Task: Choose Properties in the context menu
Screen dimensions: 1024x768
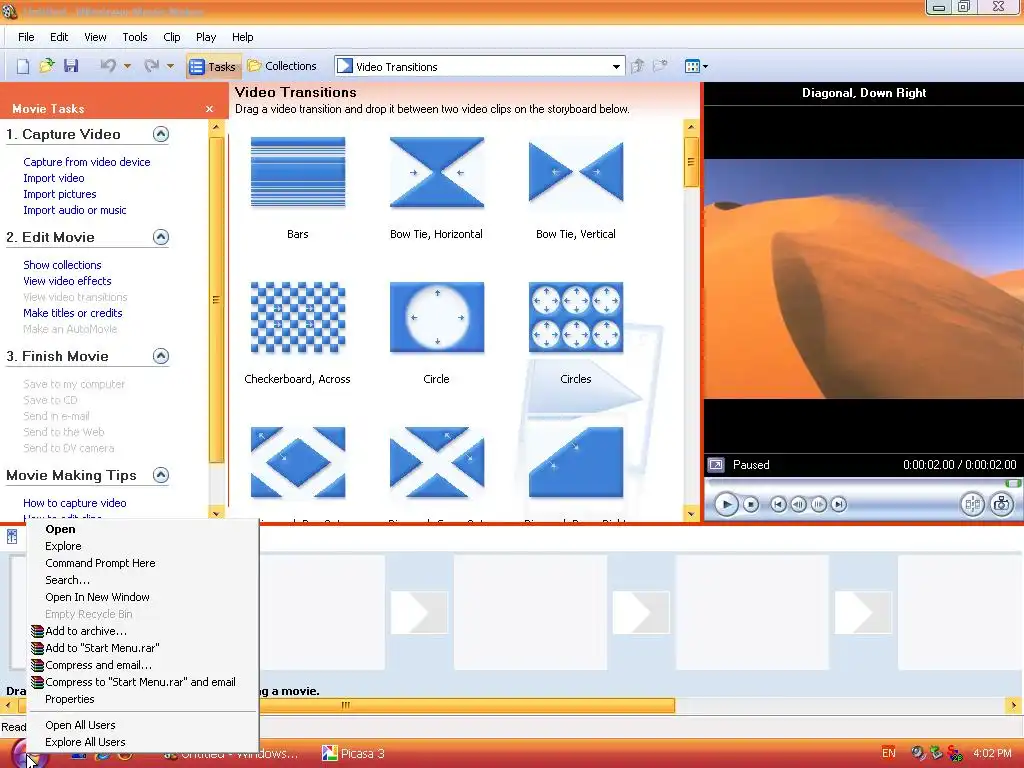Action: point(70,699)
